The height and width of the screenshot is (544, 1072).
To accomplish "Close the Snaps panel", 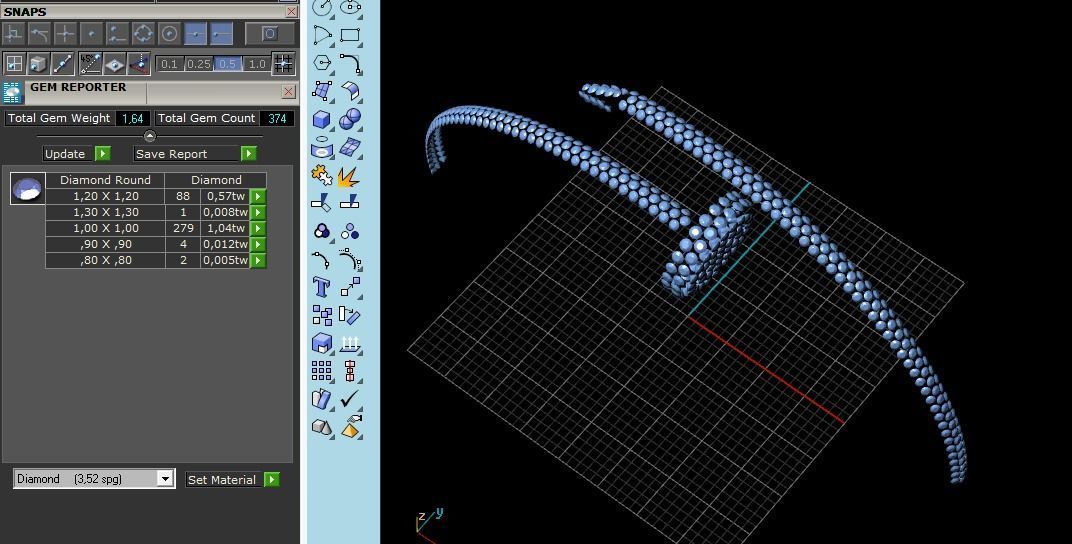I will click(x=291, y=12).
